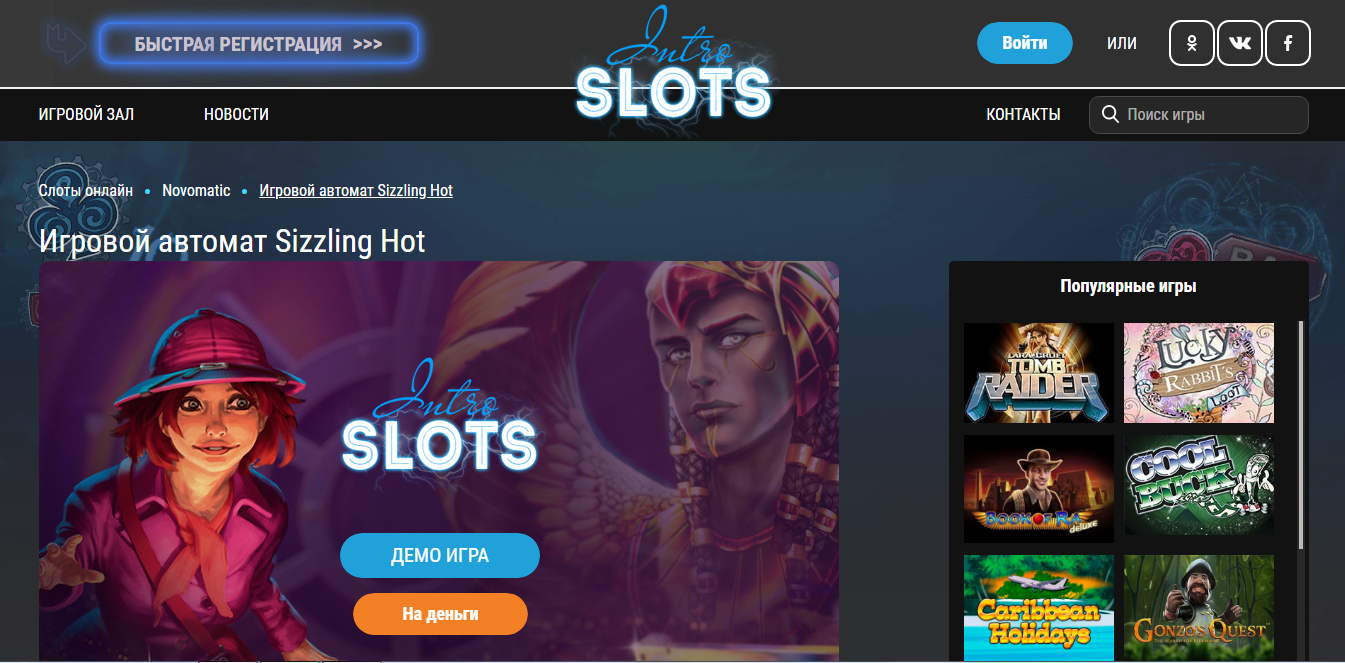This screenshot has height=663, width=1345.
Task: Open the Контакты menu link
Action: (1023, 114)
